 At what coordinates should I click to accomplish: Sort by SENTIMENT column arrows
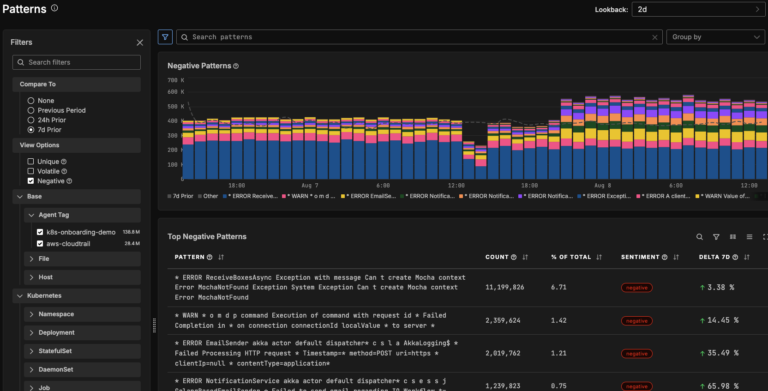676,257
